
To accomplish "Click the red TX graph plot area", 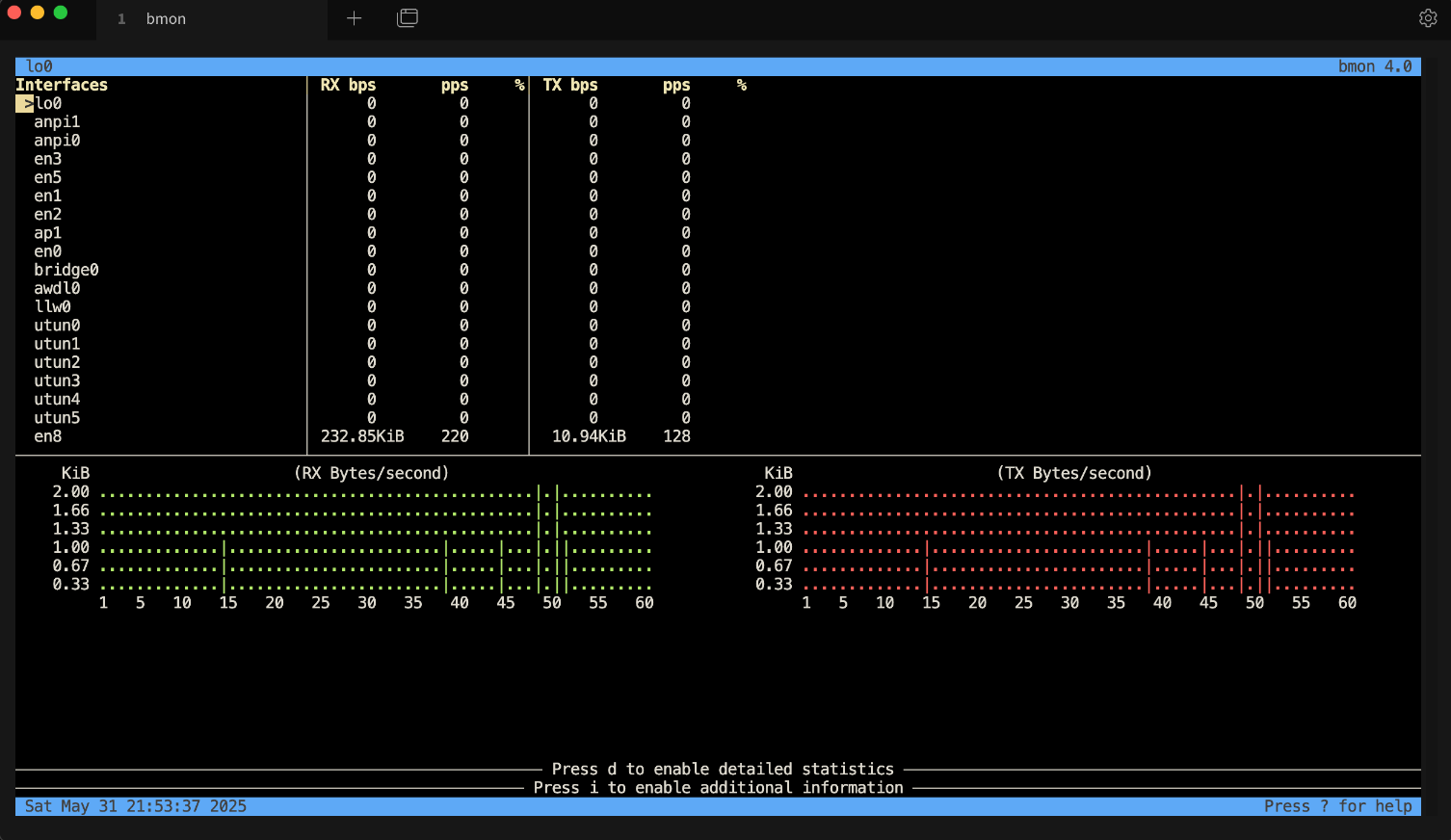I will click(x=1079, y=538).
